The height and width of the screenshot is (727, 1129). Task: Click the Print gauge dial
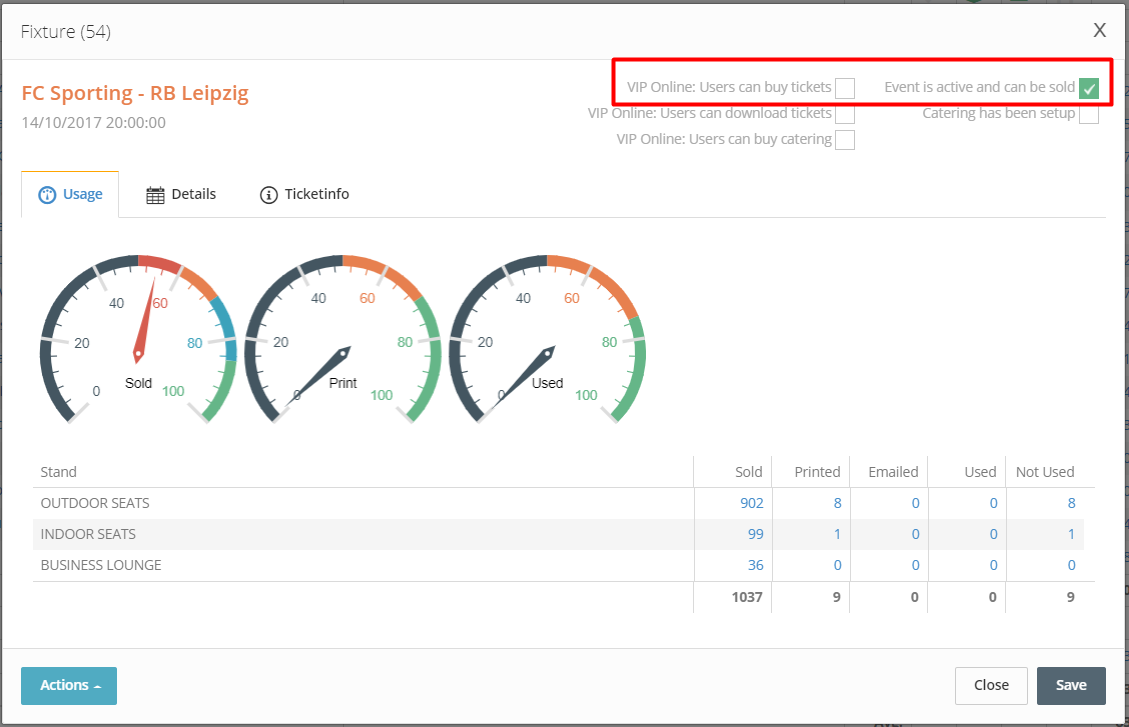(343, 338)
